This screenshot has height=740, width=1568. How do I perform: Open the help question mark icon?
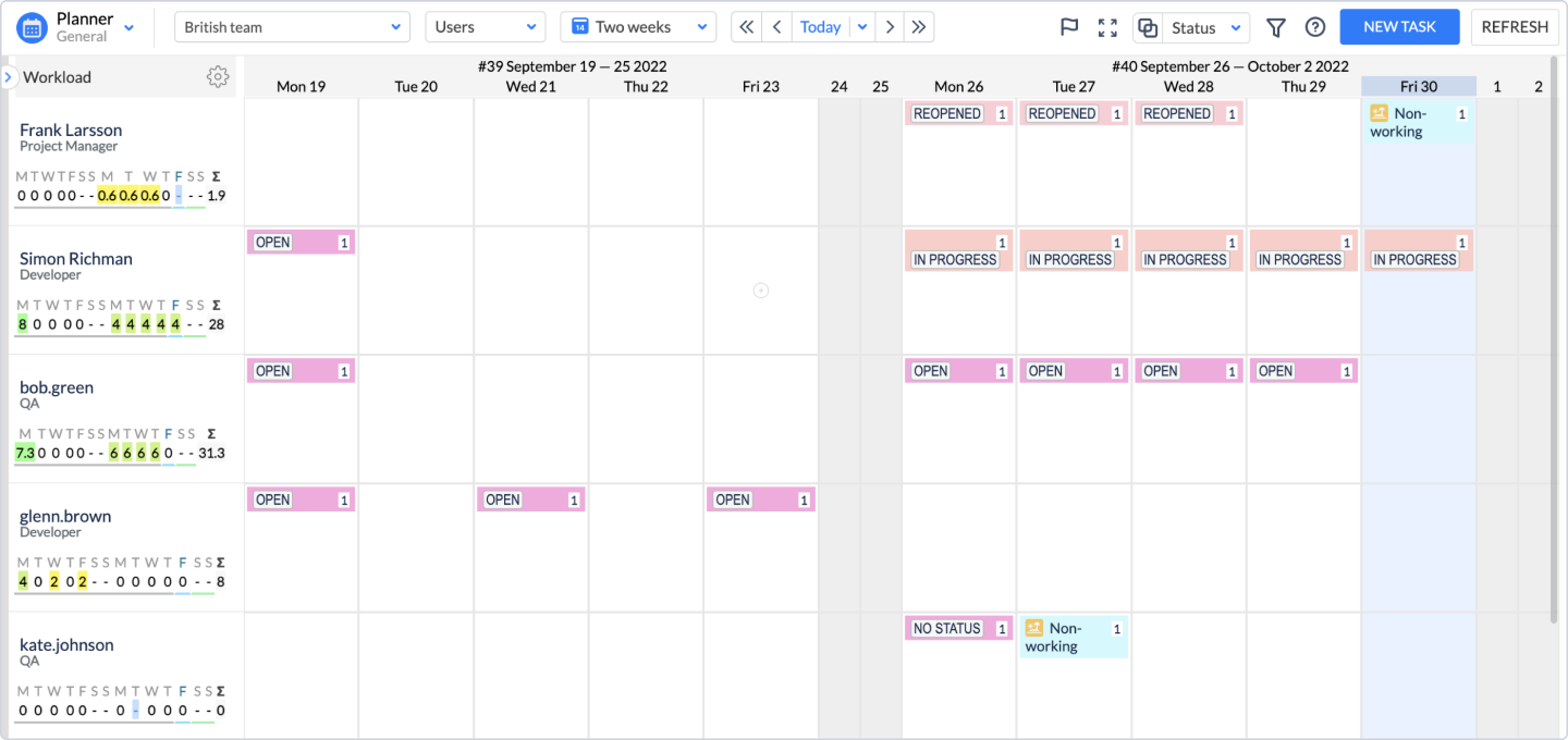(x=1315, y=27)
